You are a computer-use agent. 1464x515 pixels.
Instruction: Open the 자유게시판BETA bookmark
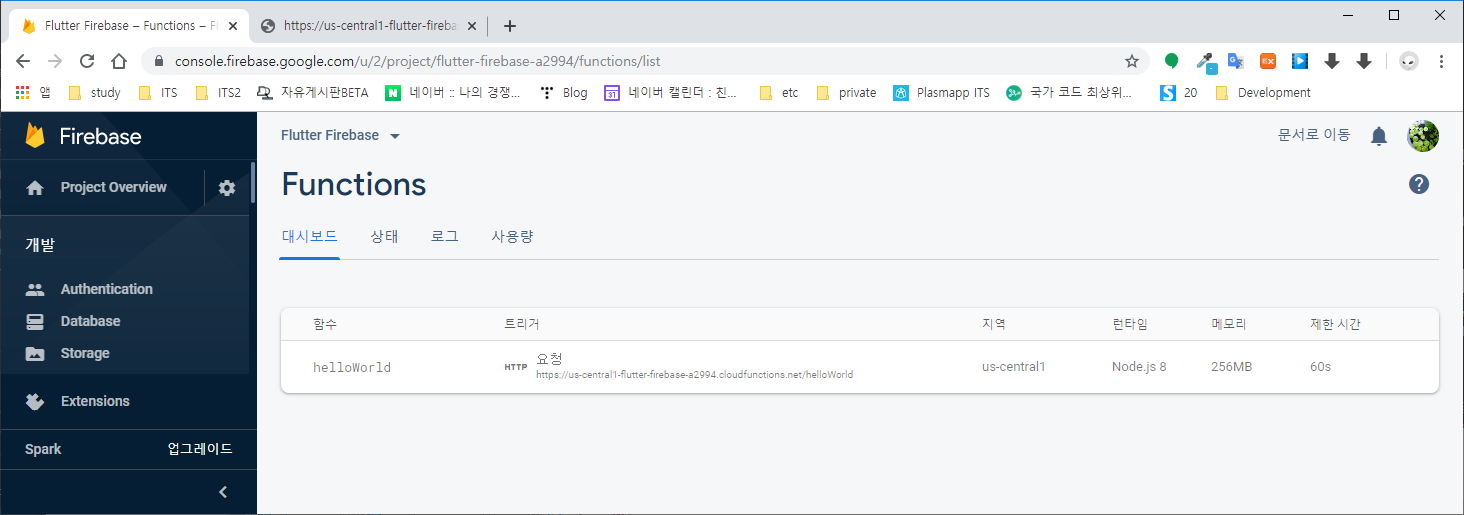tap(312, 93)
